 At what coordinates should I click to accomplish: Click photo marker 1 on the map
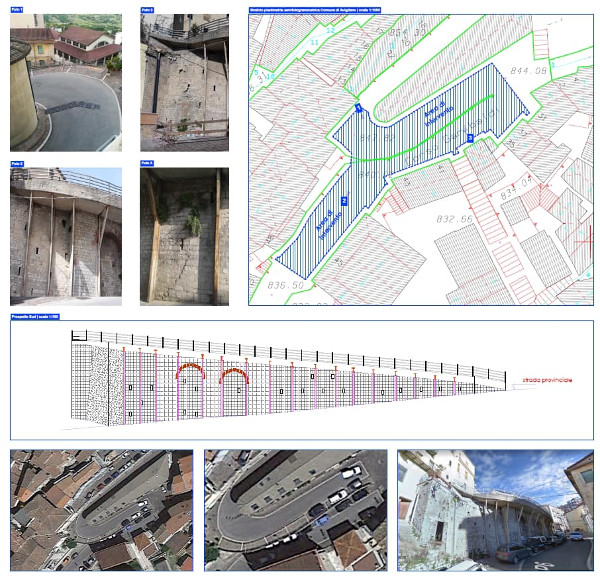tap(358, 107)
